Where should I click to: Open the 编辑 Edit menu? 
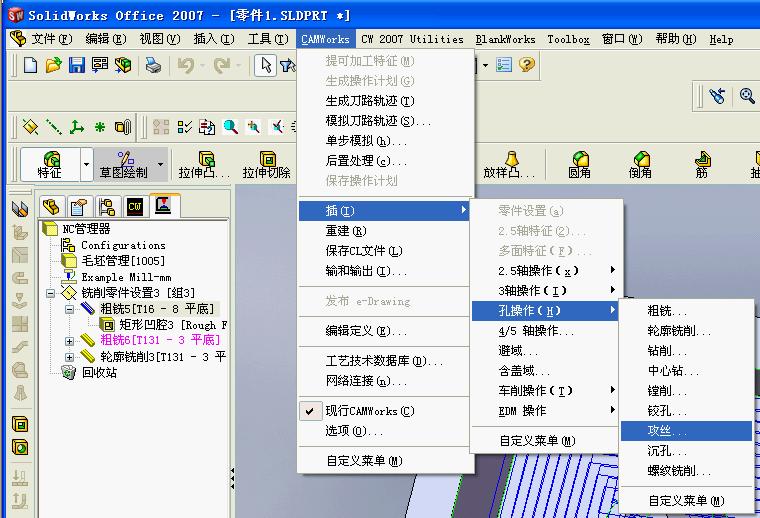click(106, 39)
